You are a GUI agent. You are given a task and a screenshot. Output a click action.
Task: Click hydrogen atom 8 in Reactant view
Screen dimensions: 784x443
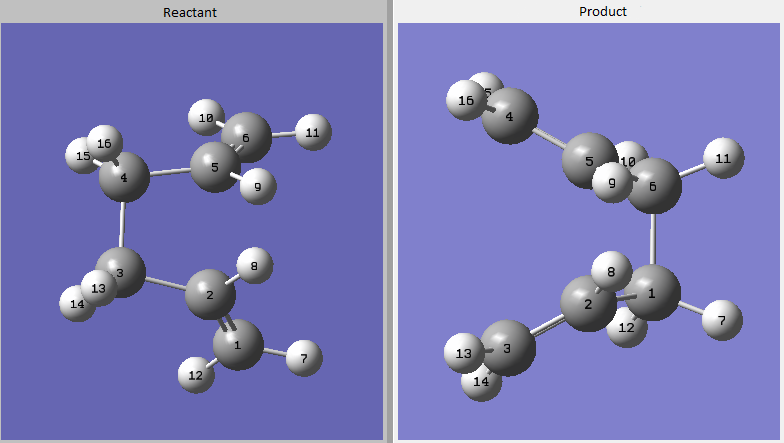pos(254,266)
